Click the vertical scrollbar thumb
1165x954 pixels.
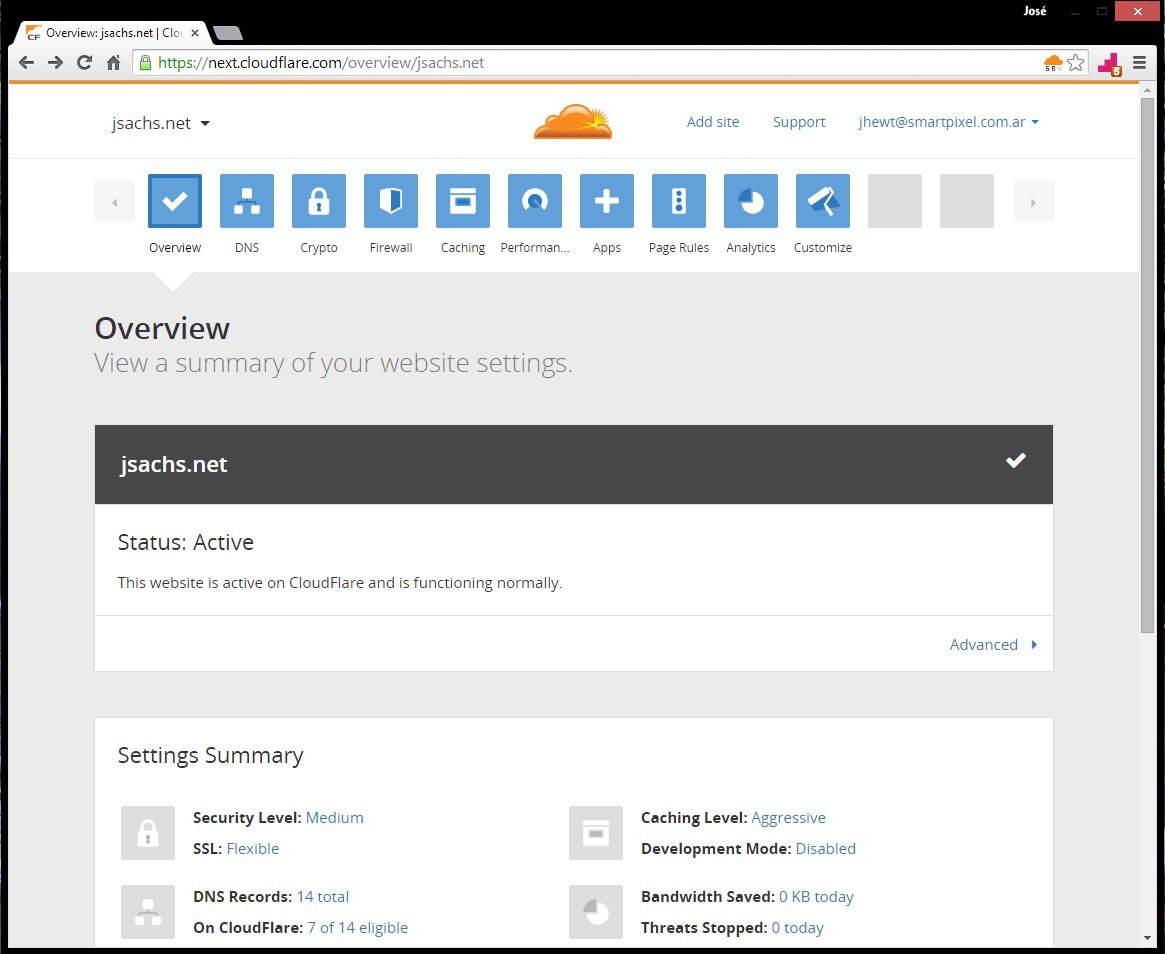tap(1147, 364)
